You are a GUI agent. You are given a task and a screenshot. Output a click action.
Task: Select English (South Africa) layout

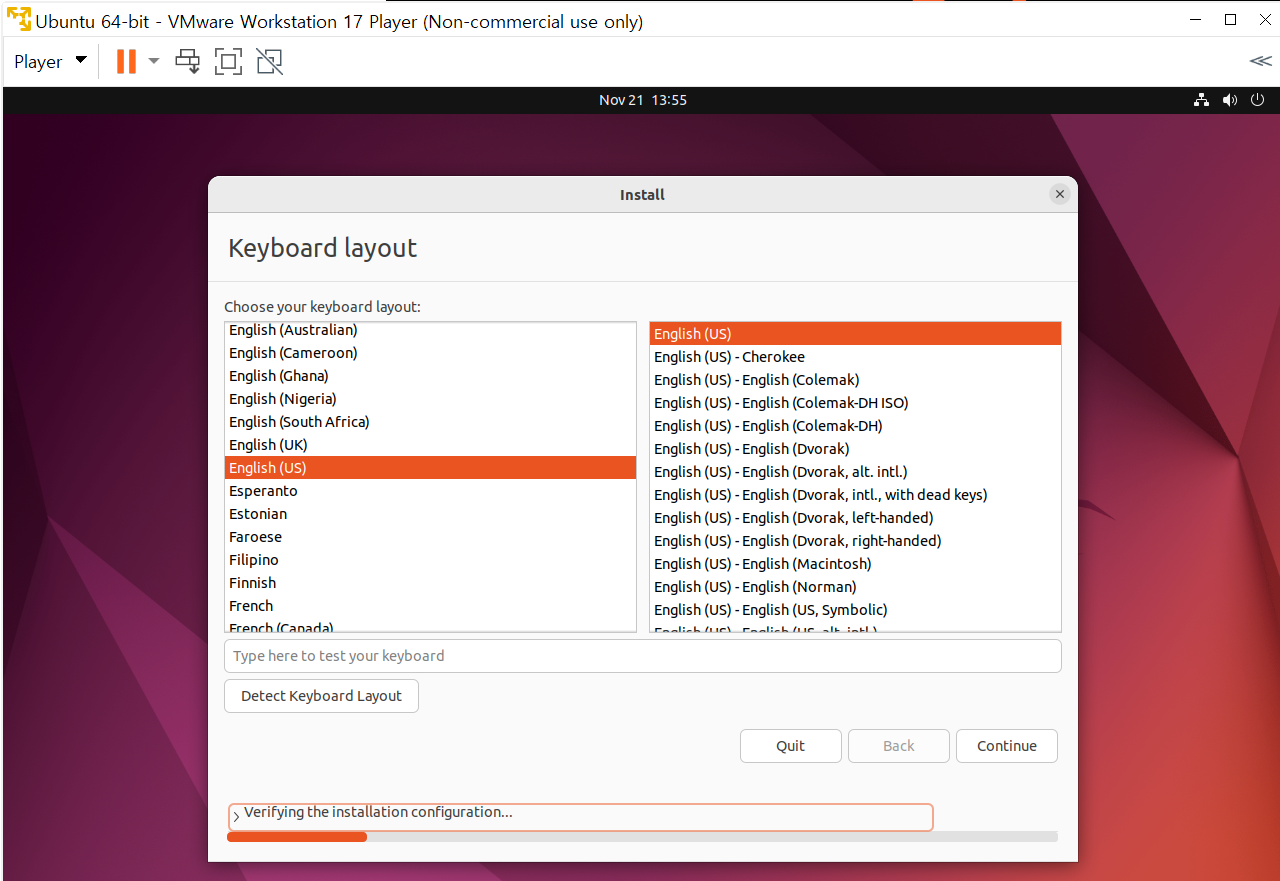coord(430,422)
